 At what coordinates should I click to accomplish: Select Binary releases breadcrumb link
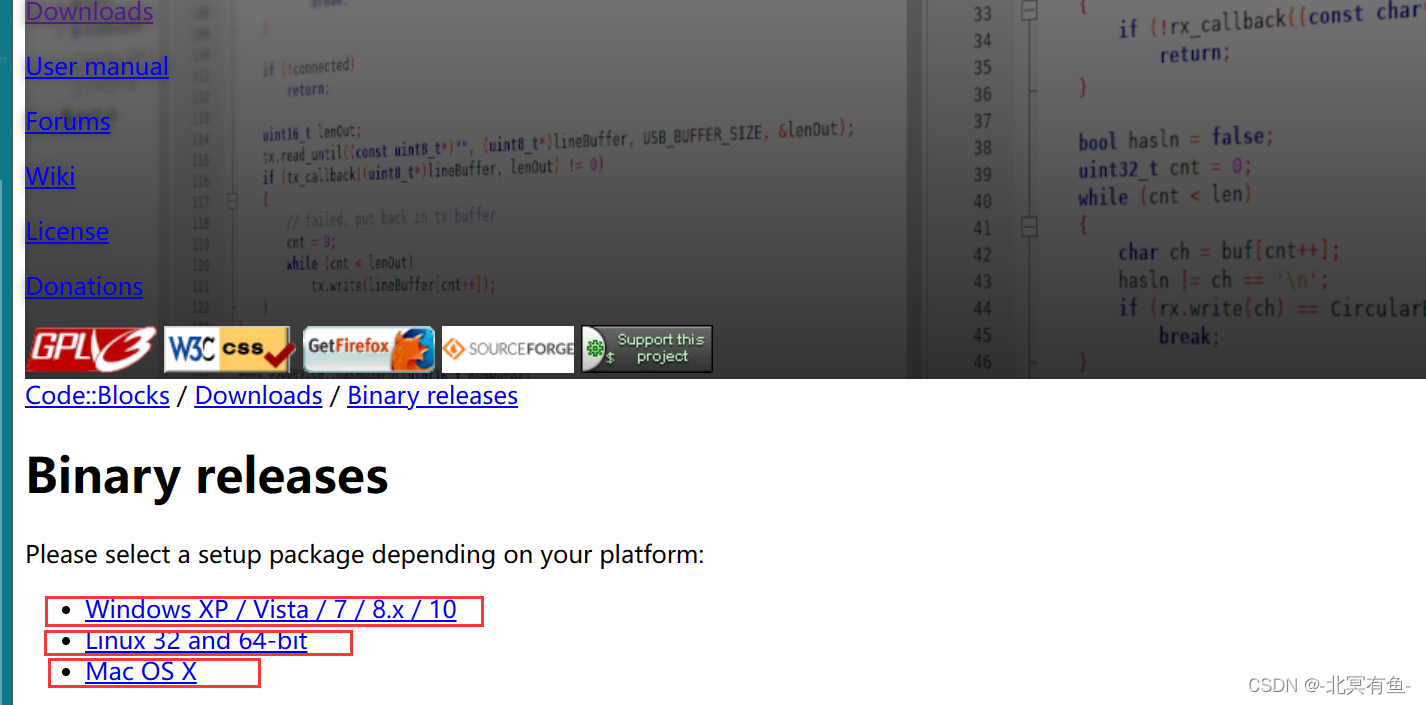[x=432, y=396]
